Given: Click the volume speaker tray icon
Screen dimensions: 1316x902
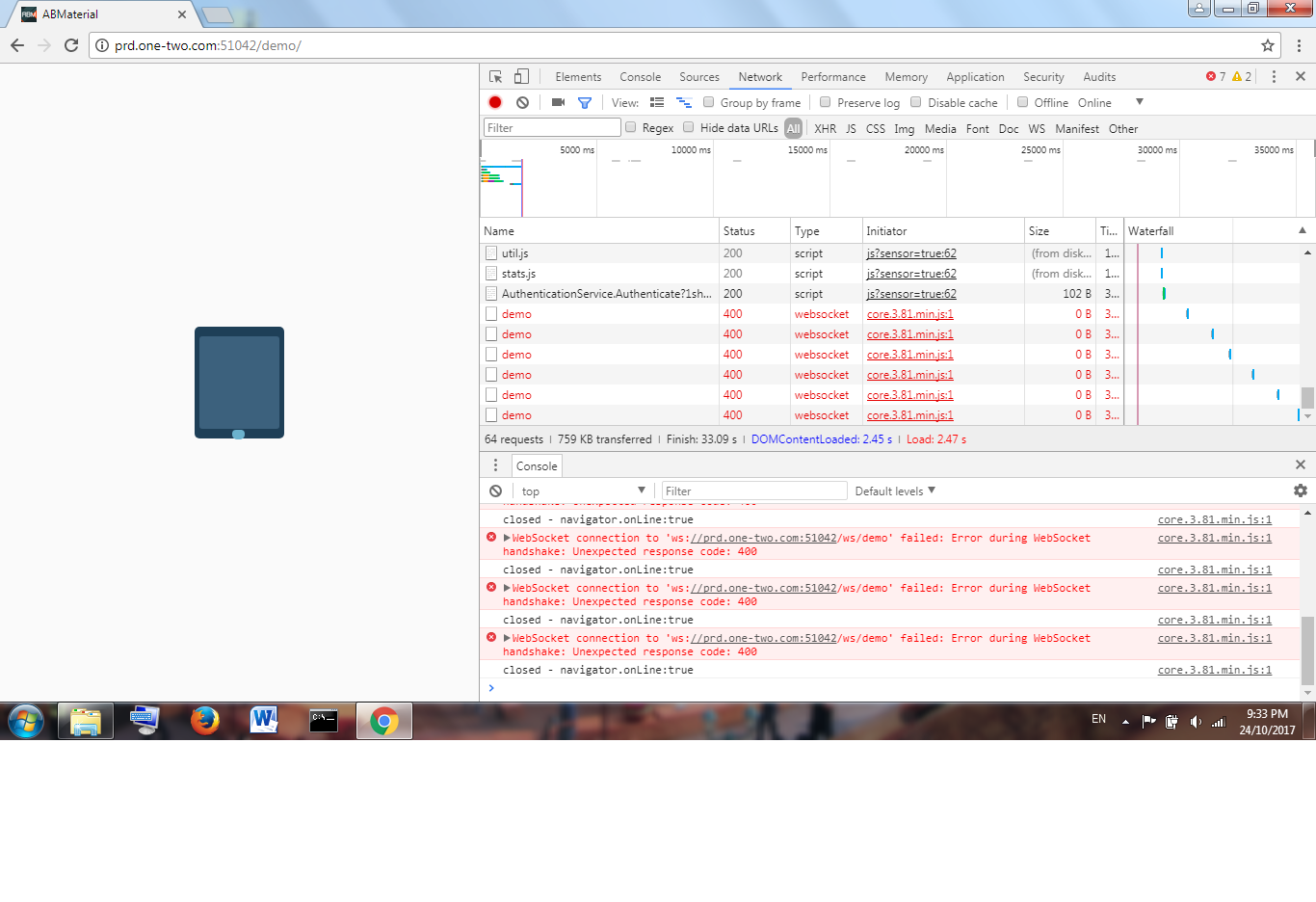Looking at the screenshot, I should click(x=1195, y=722).
